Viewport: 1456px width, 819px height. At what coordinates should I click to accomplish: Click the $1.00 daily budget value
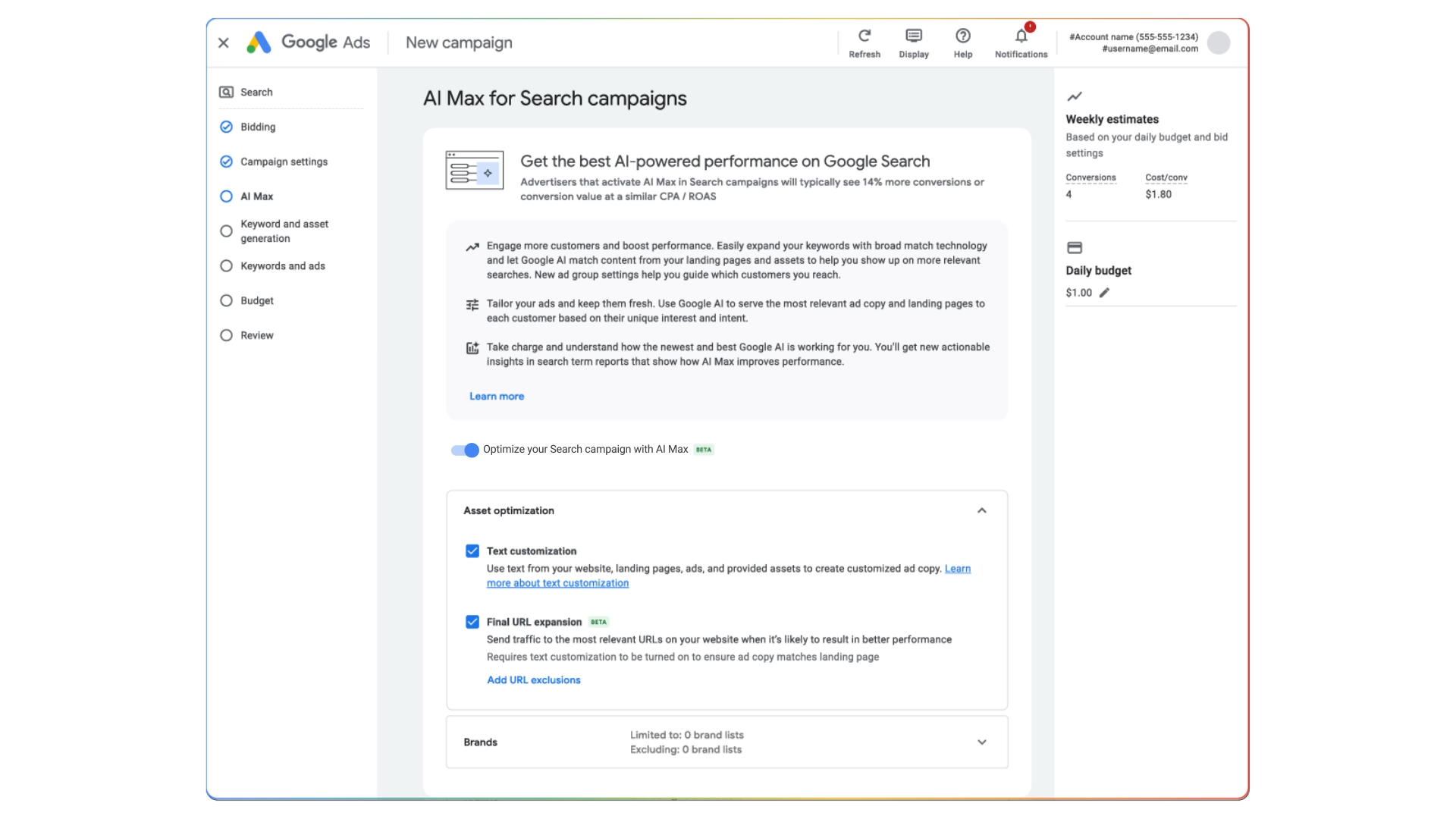1079,293
